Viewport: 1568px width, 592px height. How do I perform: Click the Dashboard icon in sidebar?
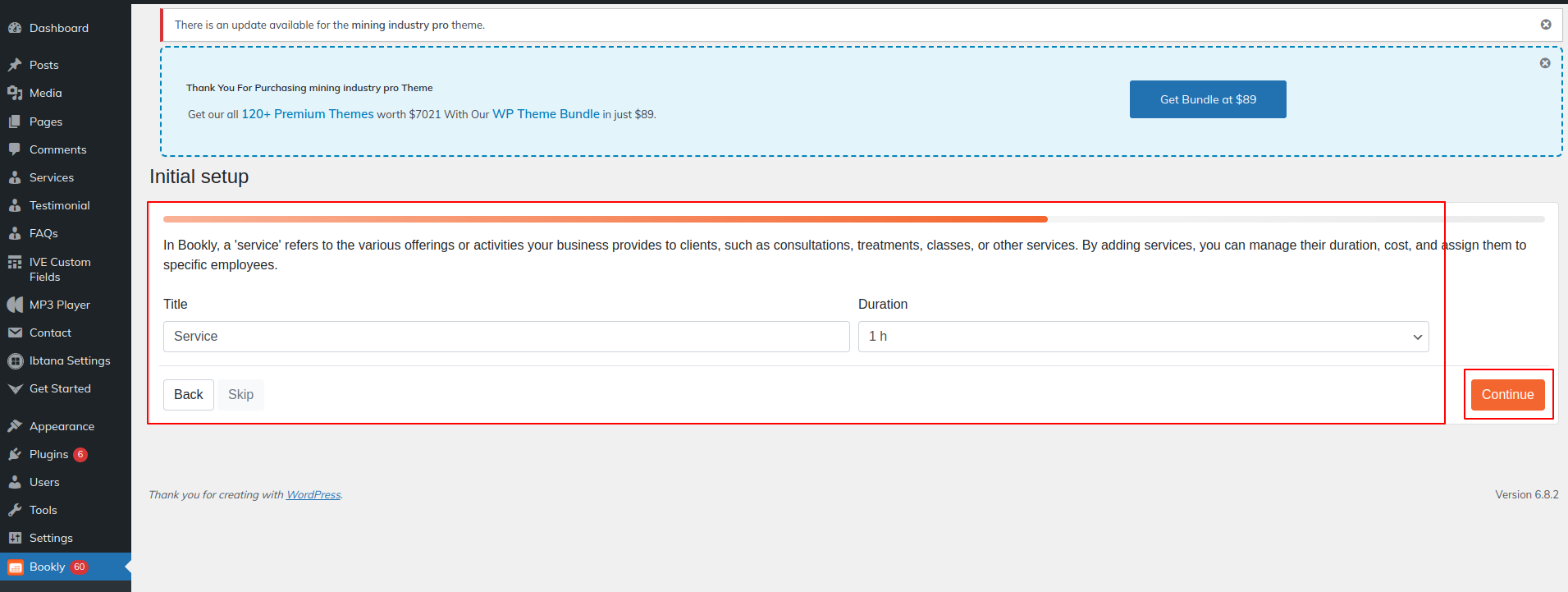click(x=15, y=28)
